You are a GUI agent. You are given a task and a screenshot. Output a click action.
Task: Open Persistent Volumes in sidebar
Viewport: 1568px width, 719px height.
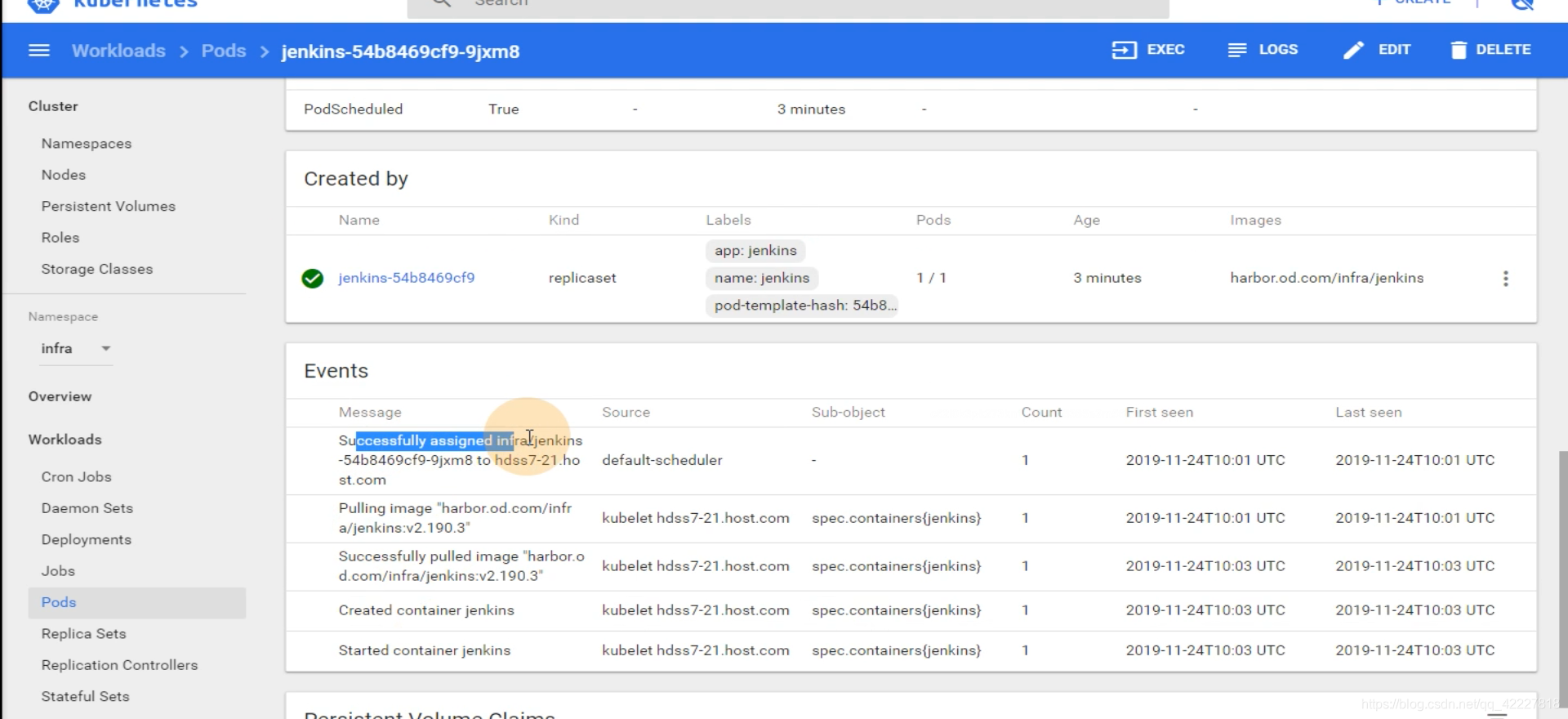coord(109,206)
